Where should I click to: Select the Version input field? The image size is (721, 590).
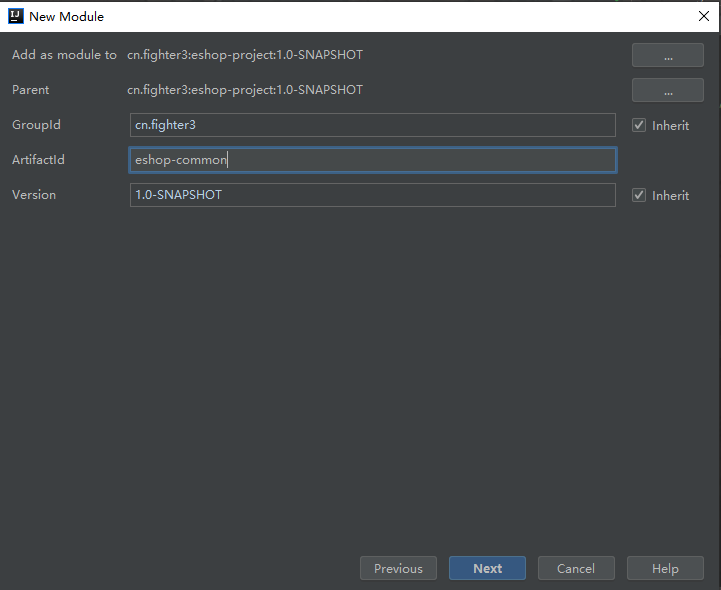pos(372,195)
